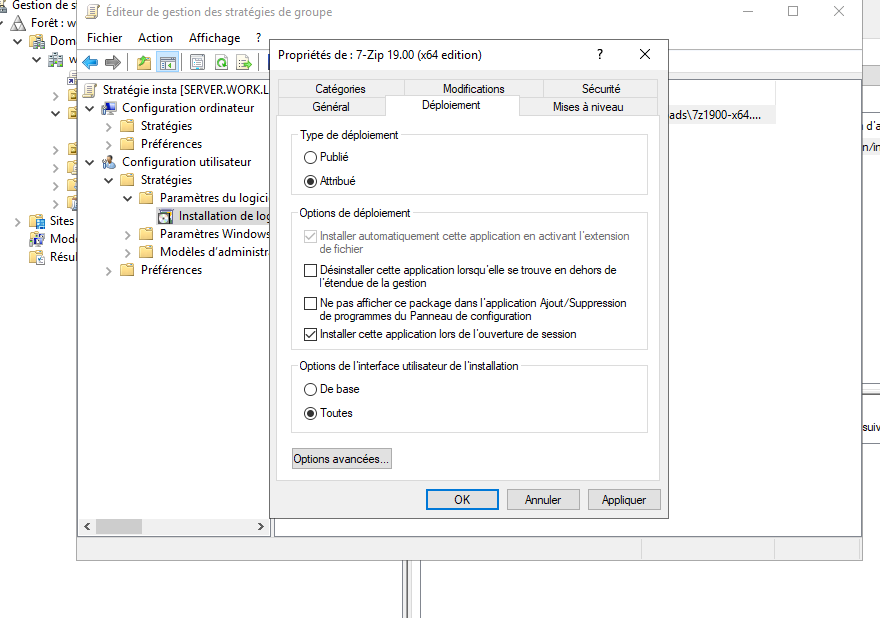Check Désinstaller cette application checkbox
This screenshot has height=618, width=880.
click(x=310, y=270)
